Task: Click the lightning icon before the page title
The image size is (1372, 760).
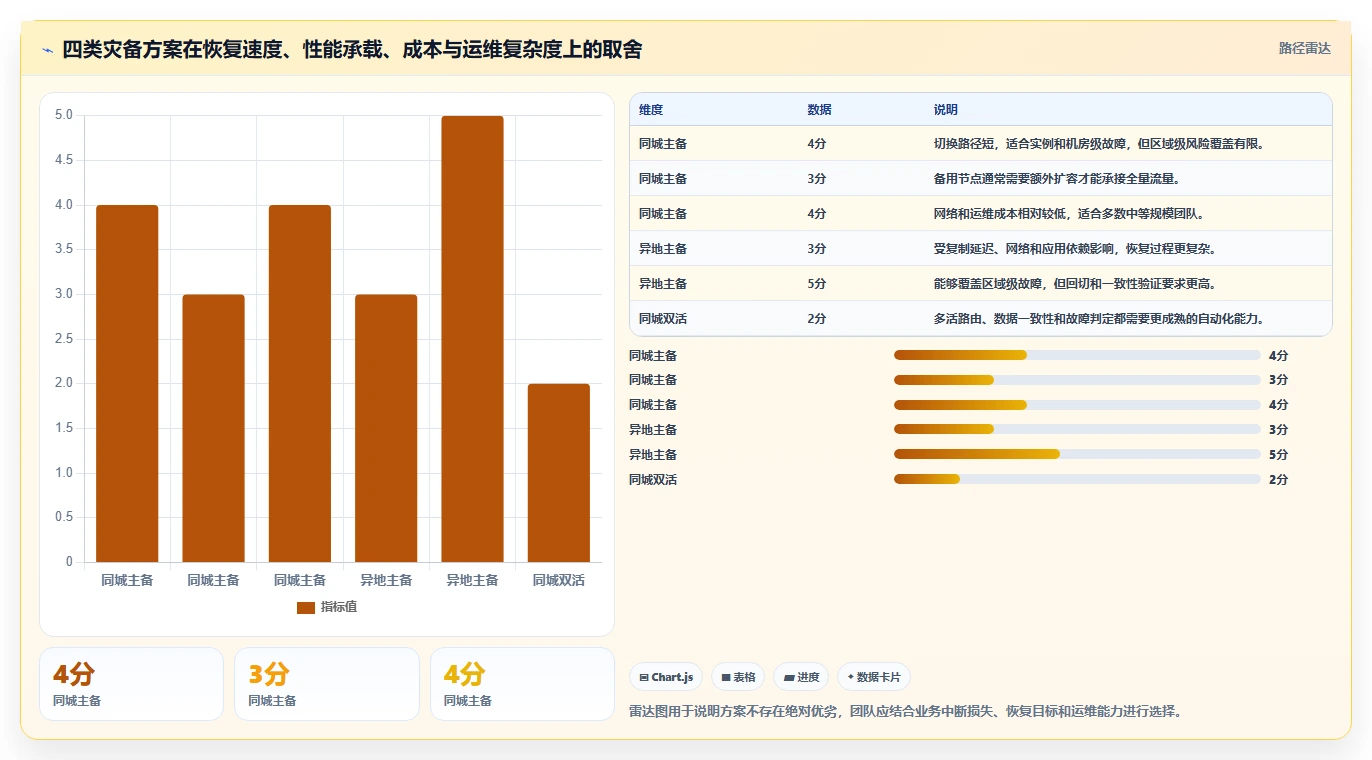Action: (x=48, y=49)
